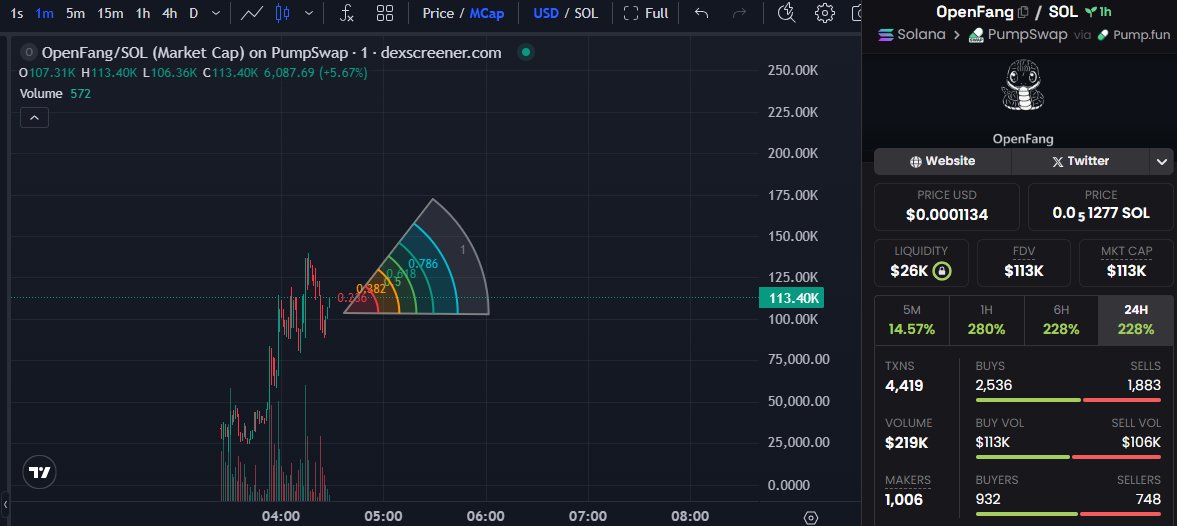Click the 04:00 time axis label
The width and height of the screenshot is (1177, 526).
(281, 516)
